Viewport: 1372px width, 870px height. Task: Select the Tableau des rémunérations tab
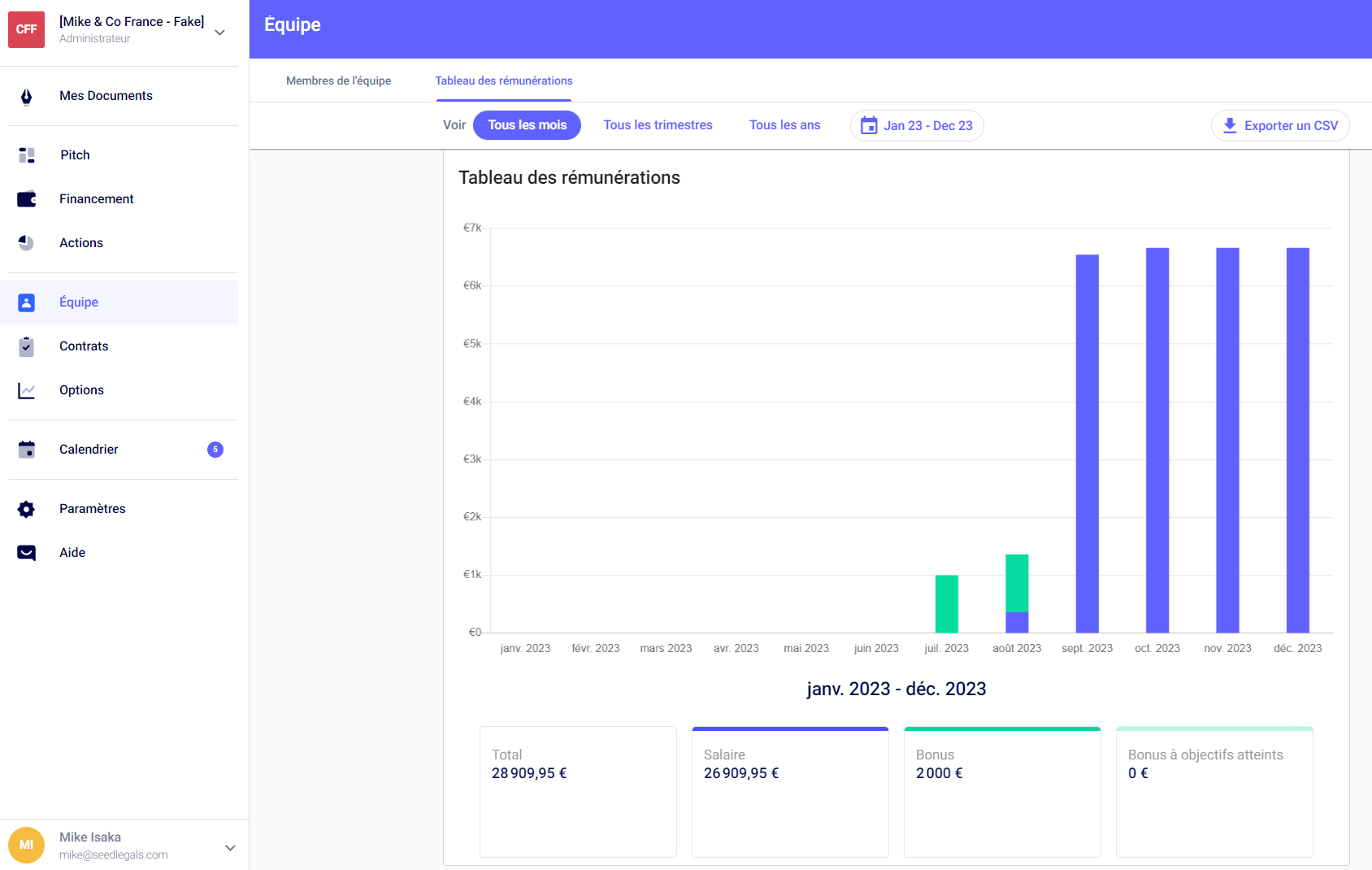503,81
